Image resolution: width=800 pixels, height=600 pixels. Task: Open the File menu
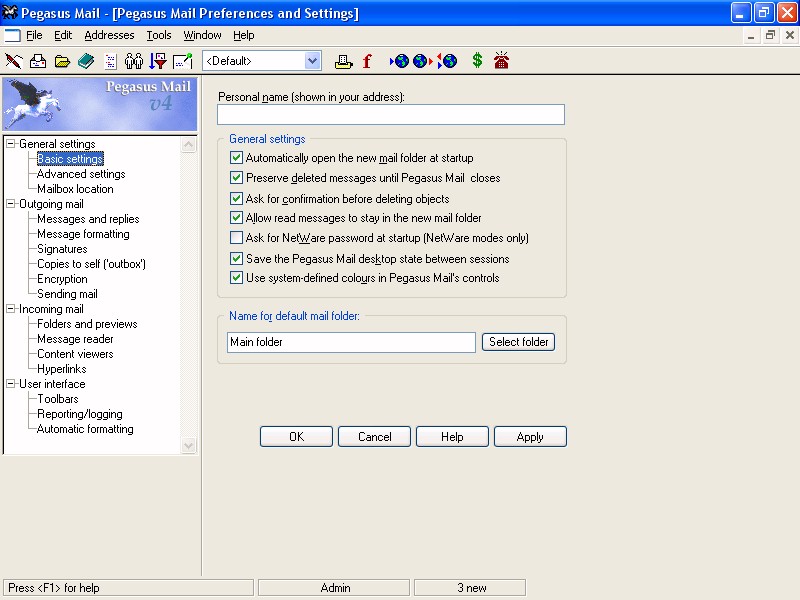pos(34,35)
